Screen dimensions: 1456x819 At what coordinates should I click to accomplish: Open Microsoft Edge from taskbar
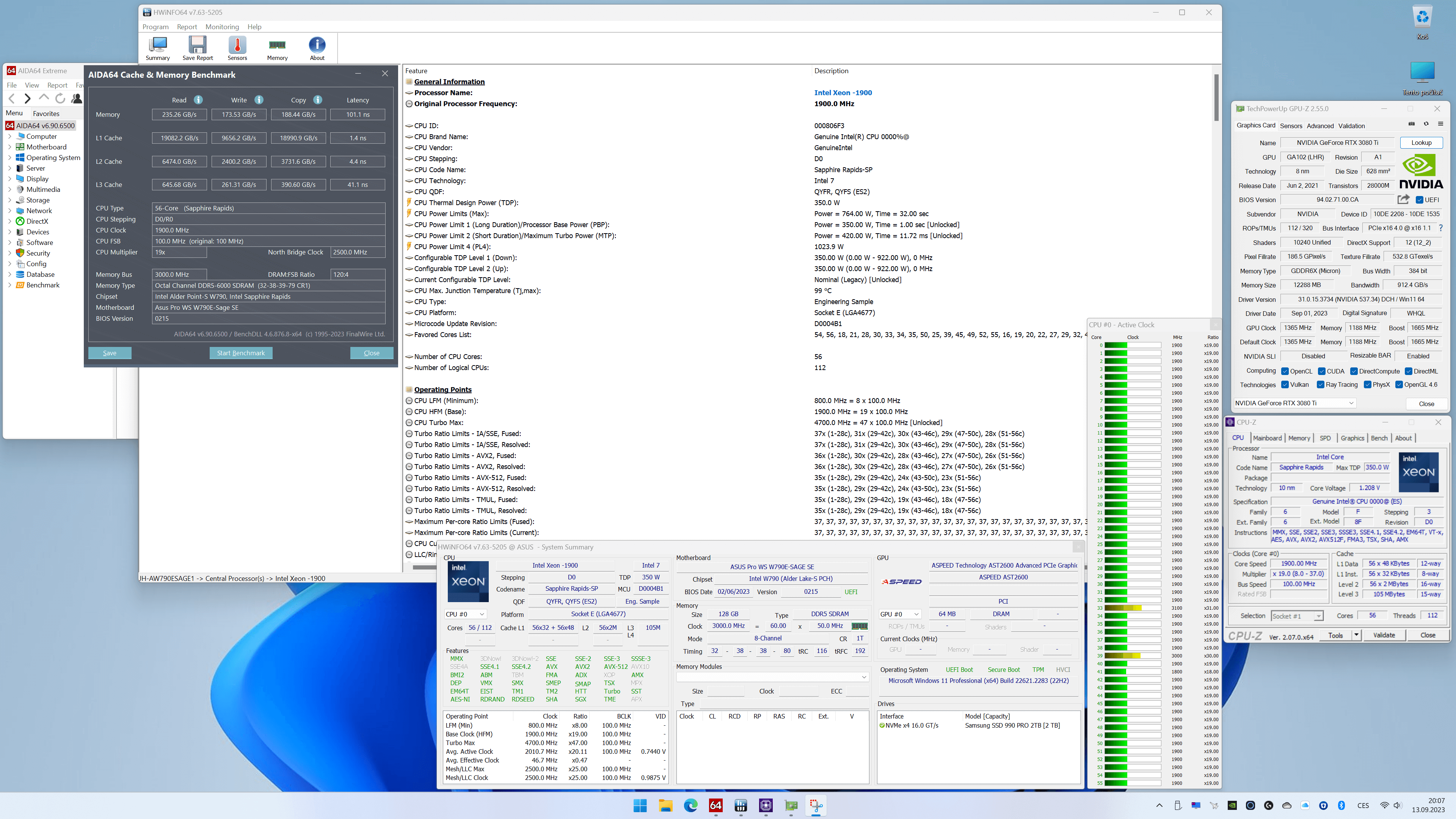[x=690, y=805]
